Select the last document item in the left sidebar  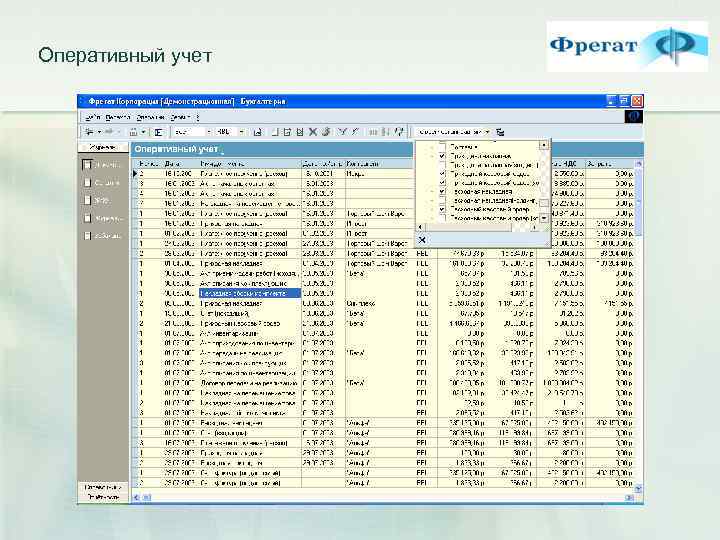tap(102, 236)
